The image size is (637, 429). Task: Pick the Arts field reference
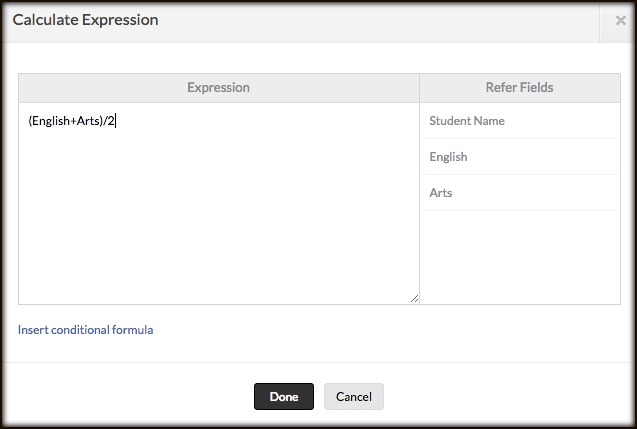click(441, 193)
